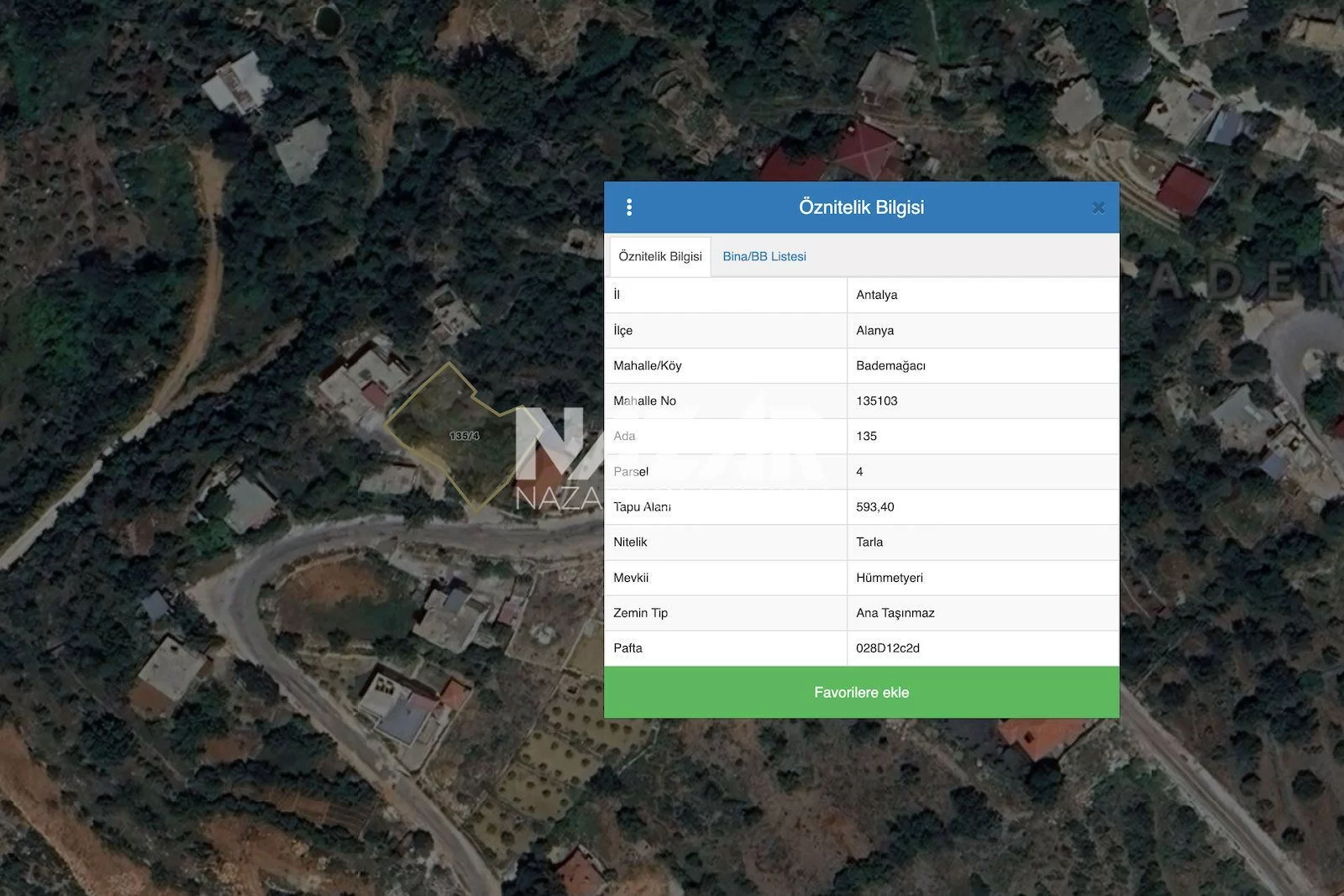Select the Alanya district value

874,330
